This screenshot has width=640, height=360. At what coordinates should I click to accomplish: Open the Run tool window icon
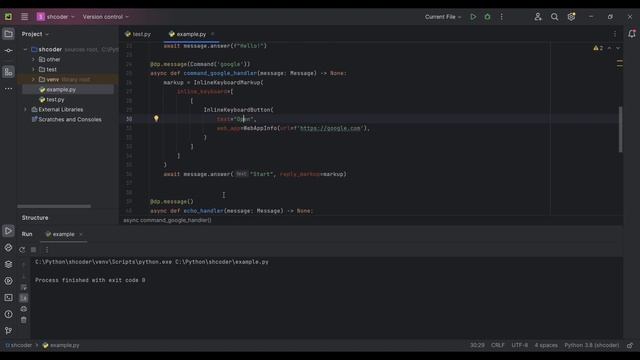(8, 231)
